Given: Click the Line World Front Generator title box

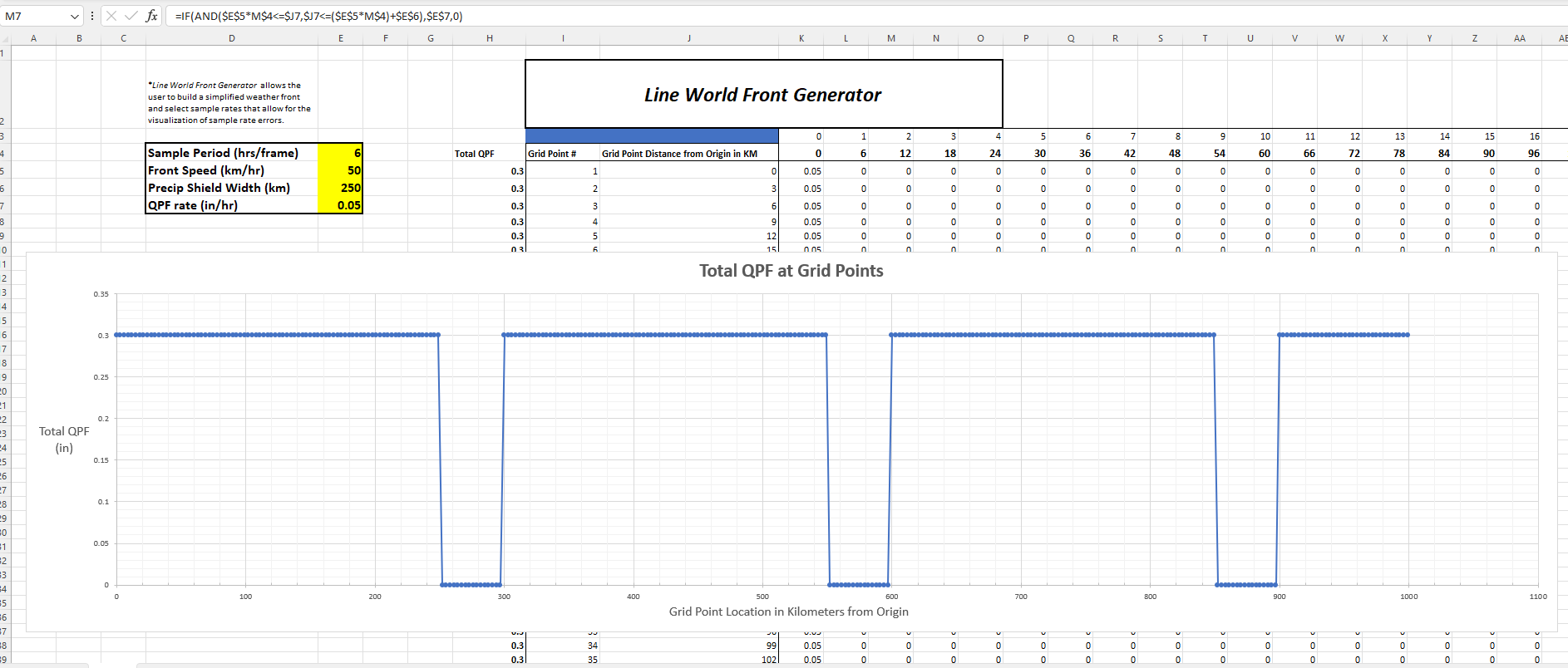Looking at the screenshot, I should click(x=763, y=94).
